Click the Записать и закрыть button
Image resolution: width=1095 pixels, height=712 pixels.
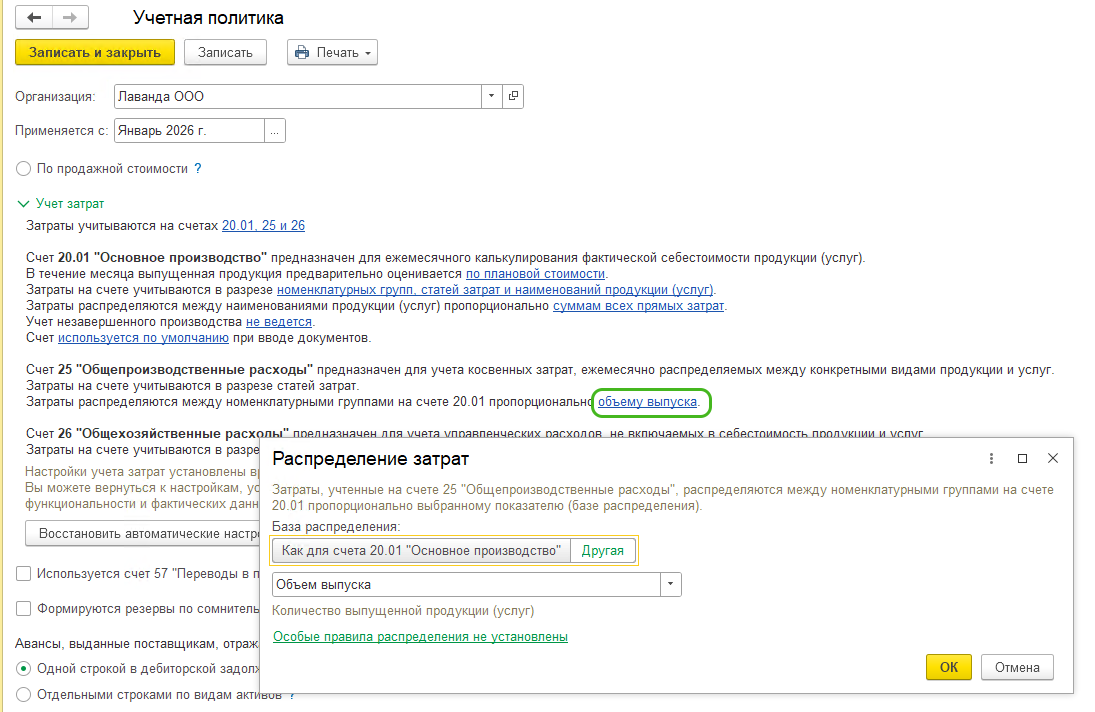tap(95, 53)
